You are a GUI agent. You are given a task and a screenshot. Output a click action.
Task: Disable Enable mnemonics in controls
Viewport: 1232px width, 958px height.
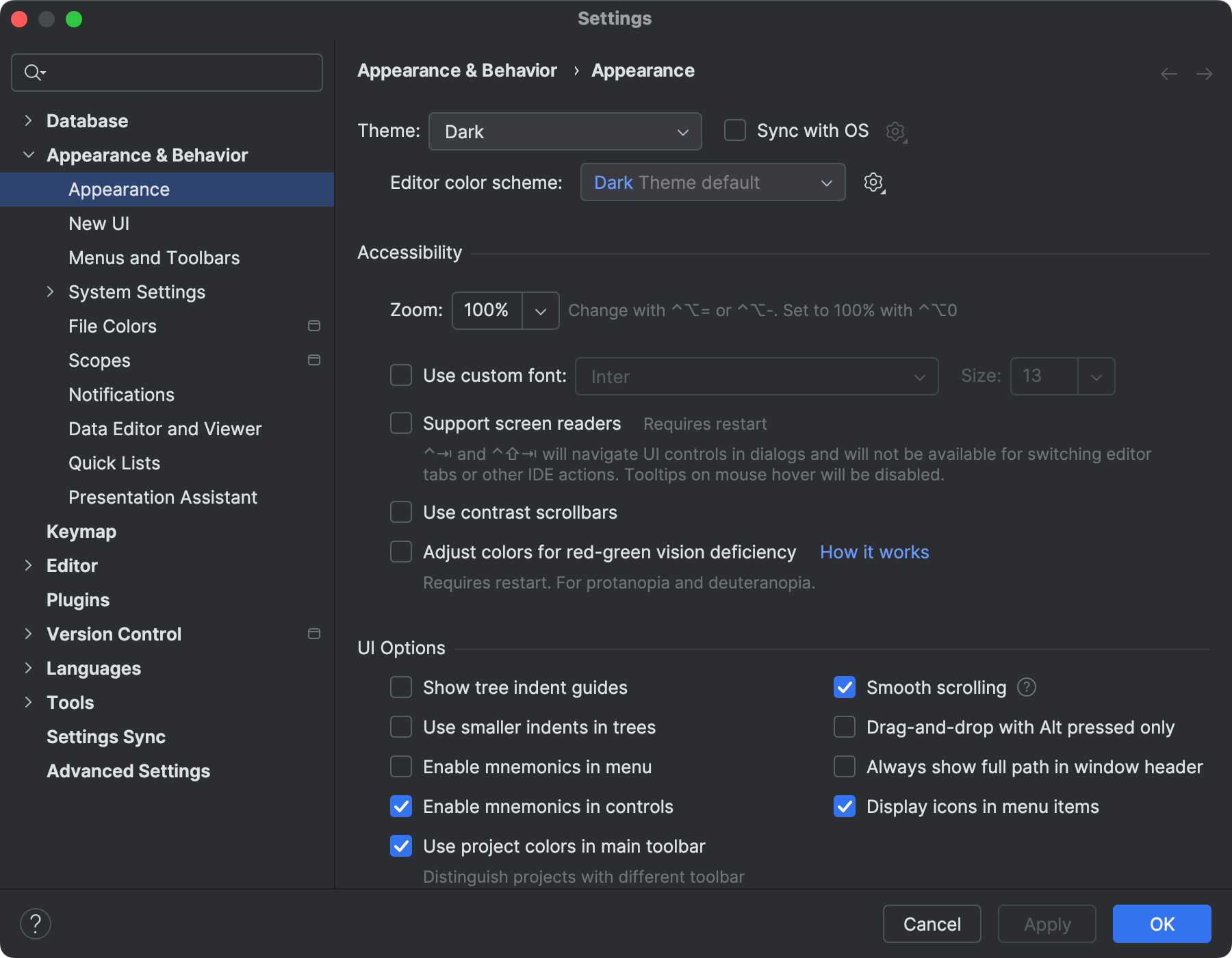[x=401, y=806]
